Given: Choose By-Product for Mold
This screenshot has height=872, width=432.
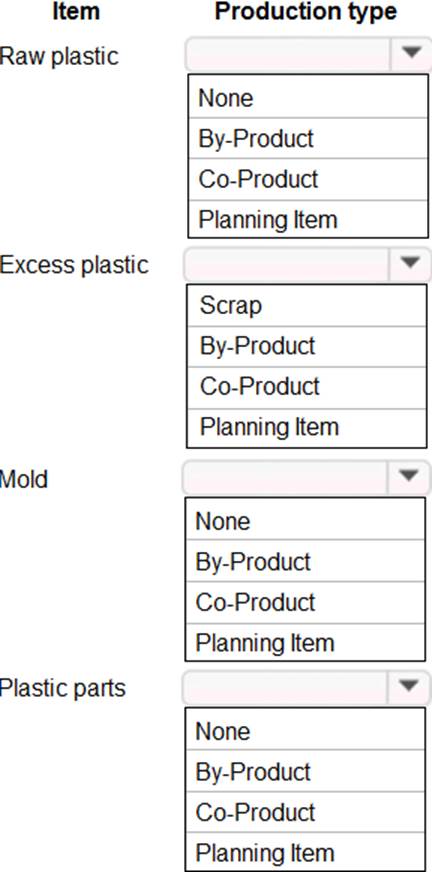Looking at the screenshot, I should (x=305, y=561).
